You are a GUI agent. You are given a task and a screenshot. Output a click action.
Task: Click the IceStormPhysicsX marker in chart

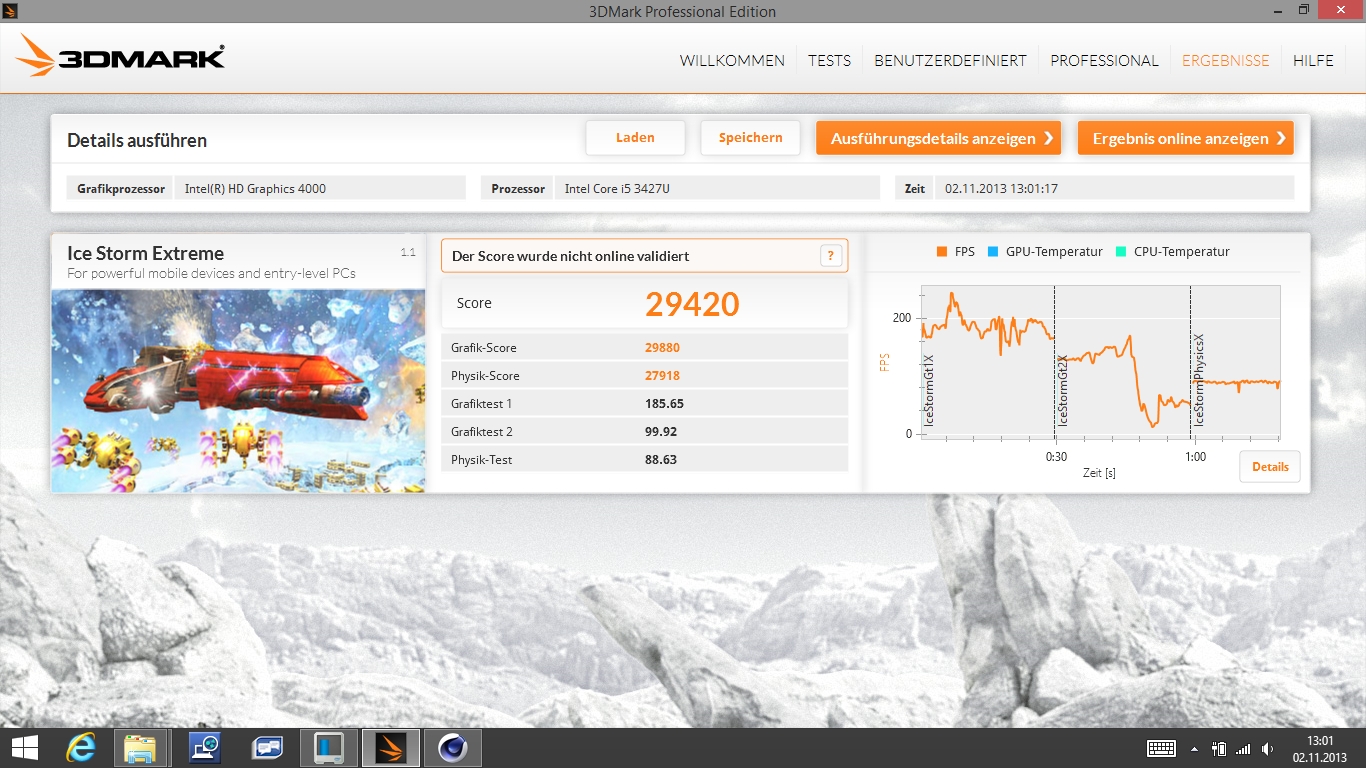[x=1199, y=381]
